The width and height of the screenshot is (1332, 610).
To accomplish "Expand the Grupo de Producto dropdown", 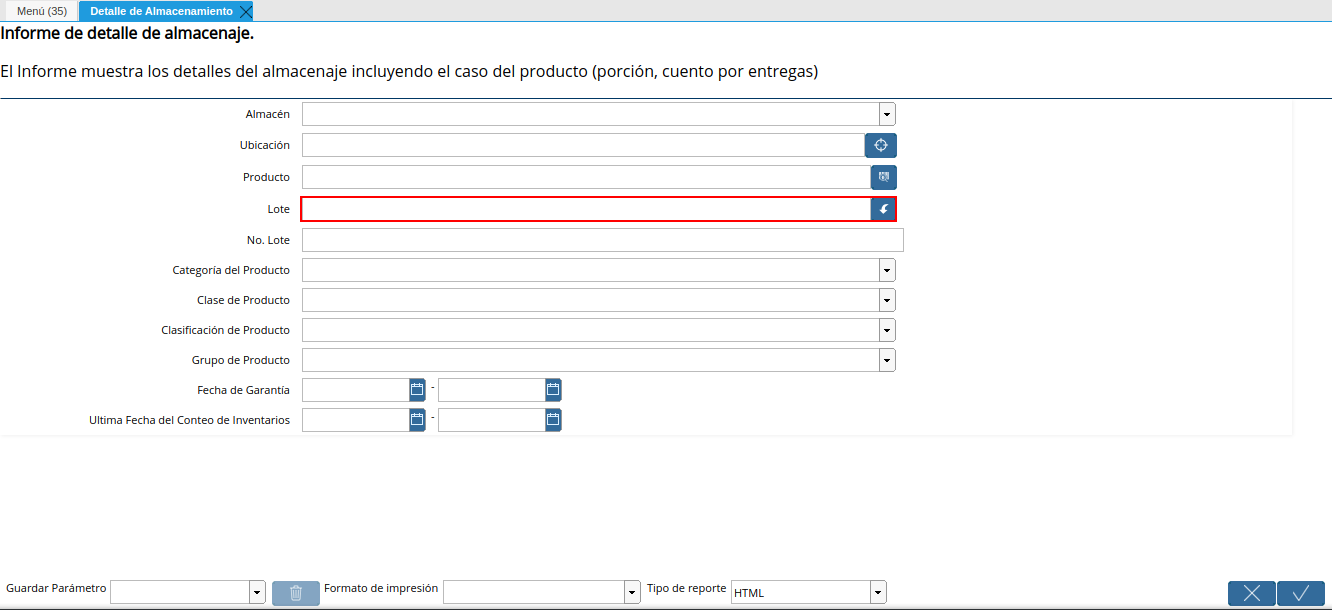I will pyautogui.click(x=886, y=359).
